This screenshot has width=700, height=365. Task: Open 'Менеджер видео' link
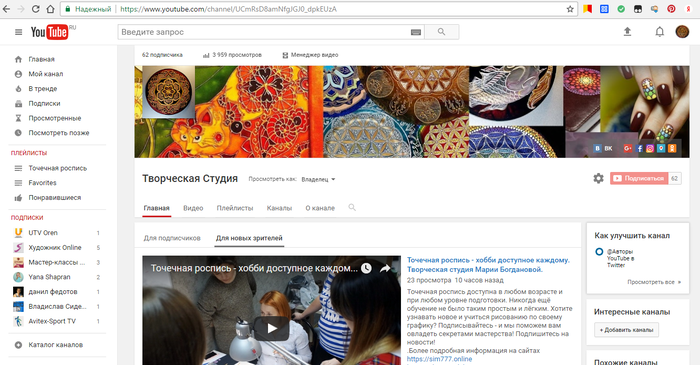tap(310, 55)
